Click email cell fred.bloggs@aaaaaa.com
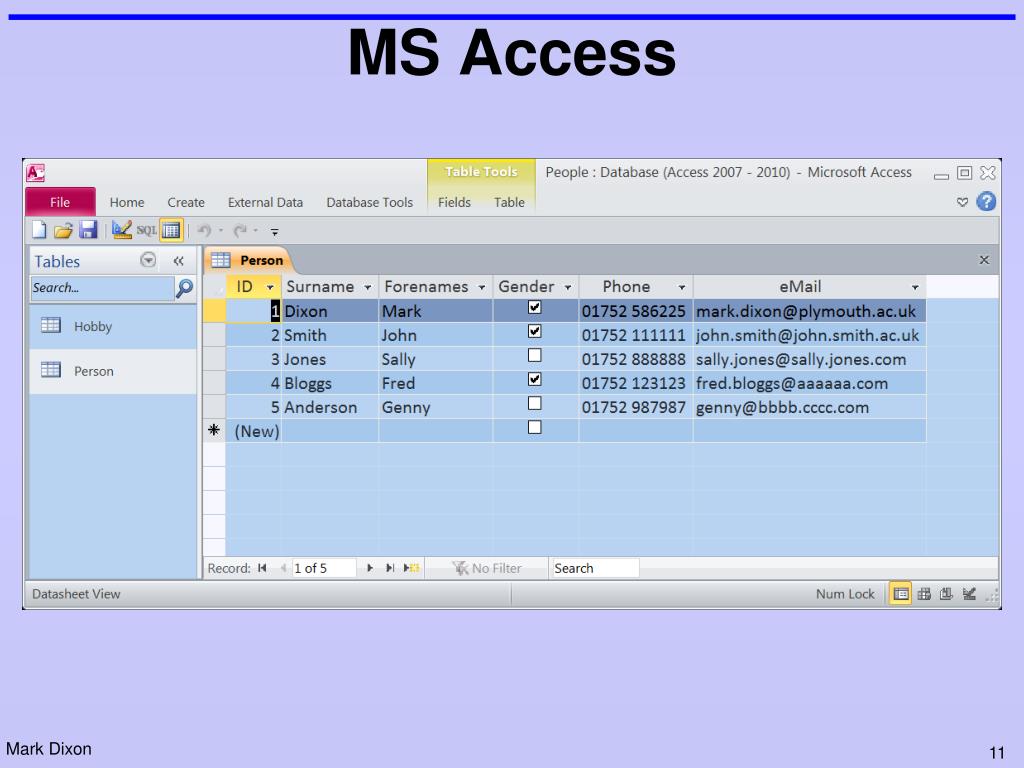Screen dimensions: 1024x768 pyautogui.click(x=809, y=383)
